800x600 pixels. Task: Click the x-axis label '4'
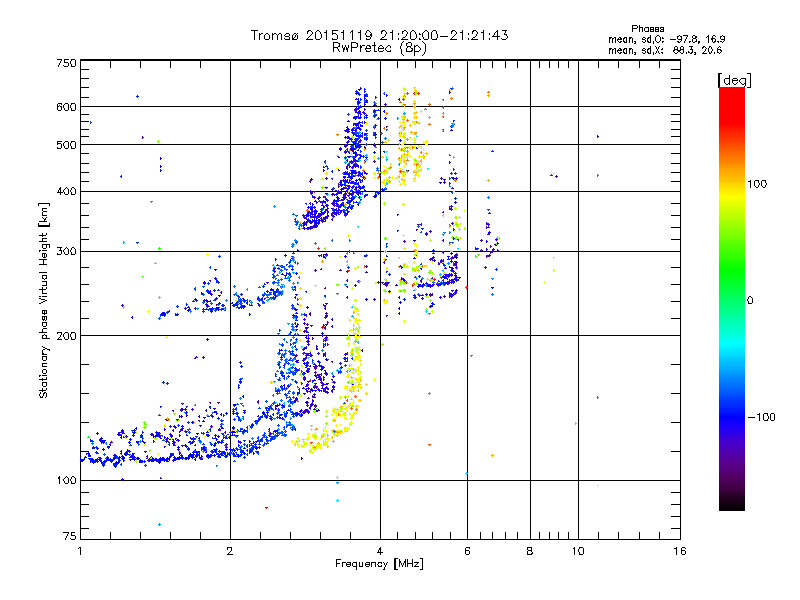380,551
